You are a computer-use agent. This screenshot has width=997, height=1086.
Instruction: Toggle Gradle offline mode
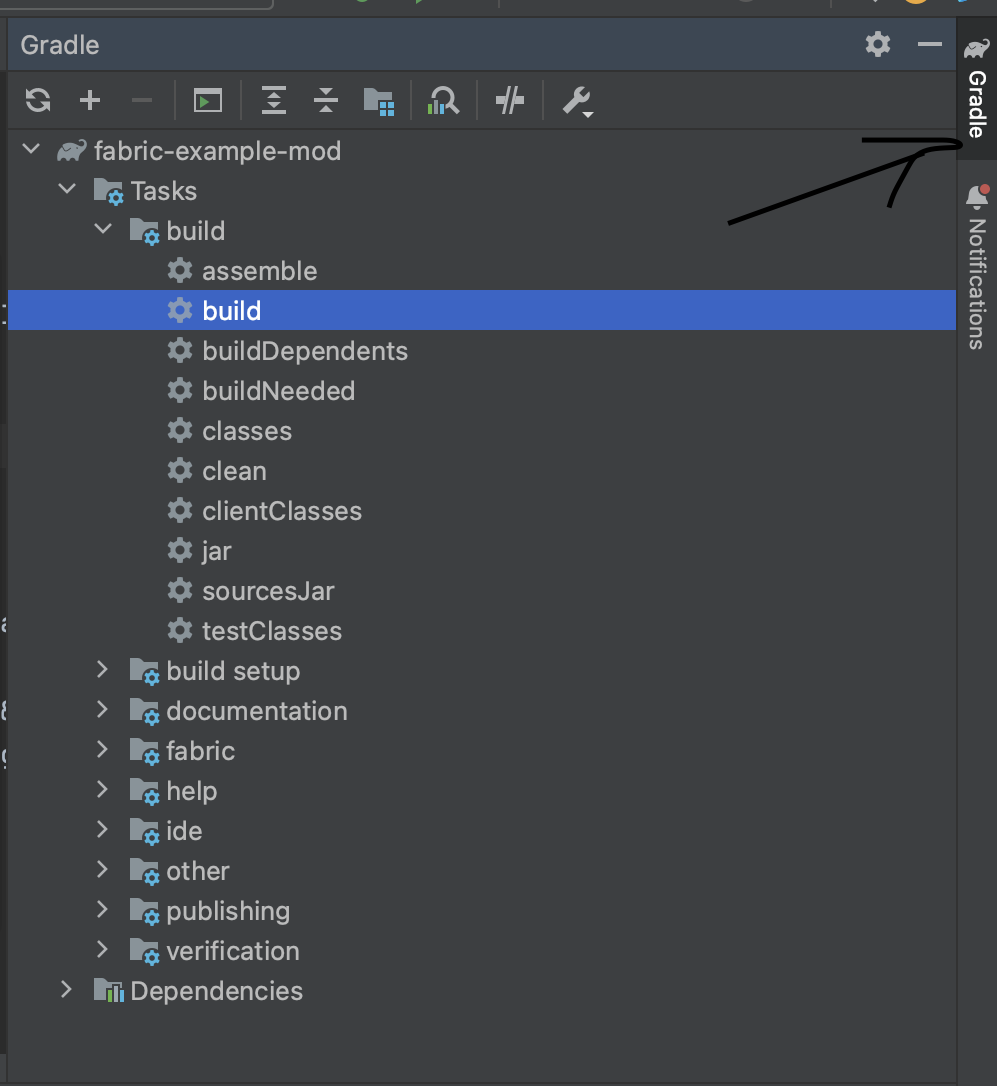pyautogui.click(x=509, y=100)
